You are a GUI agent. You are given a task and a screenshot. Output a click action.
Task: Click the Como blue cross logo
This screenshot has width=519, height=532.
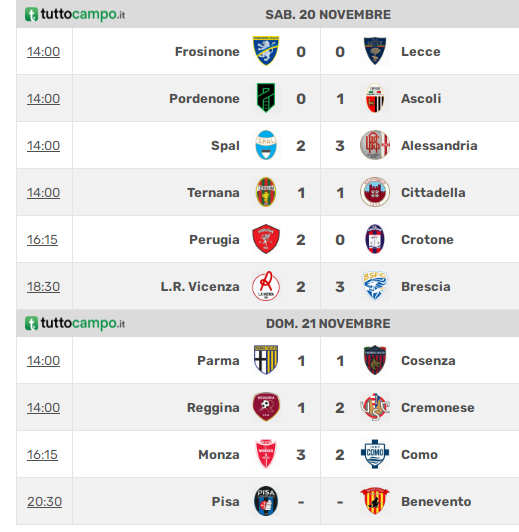pyautogui.click(x=375, y=454)
